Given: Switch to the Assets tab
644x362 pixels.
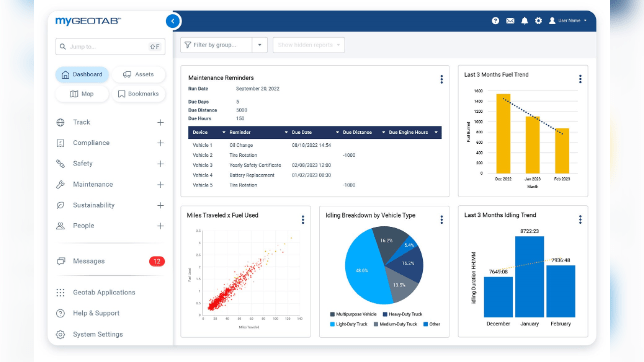Looking at the screenshot, I should [138, 74].
